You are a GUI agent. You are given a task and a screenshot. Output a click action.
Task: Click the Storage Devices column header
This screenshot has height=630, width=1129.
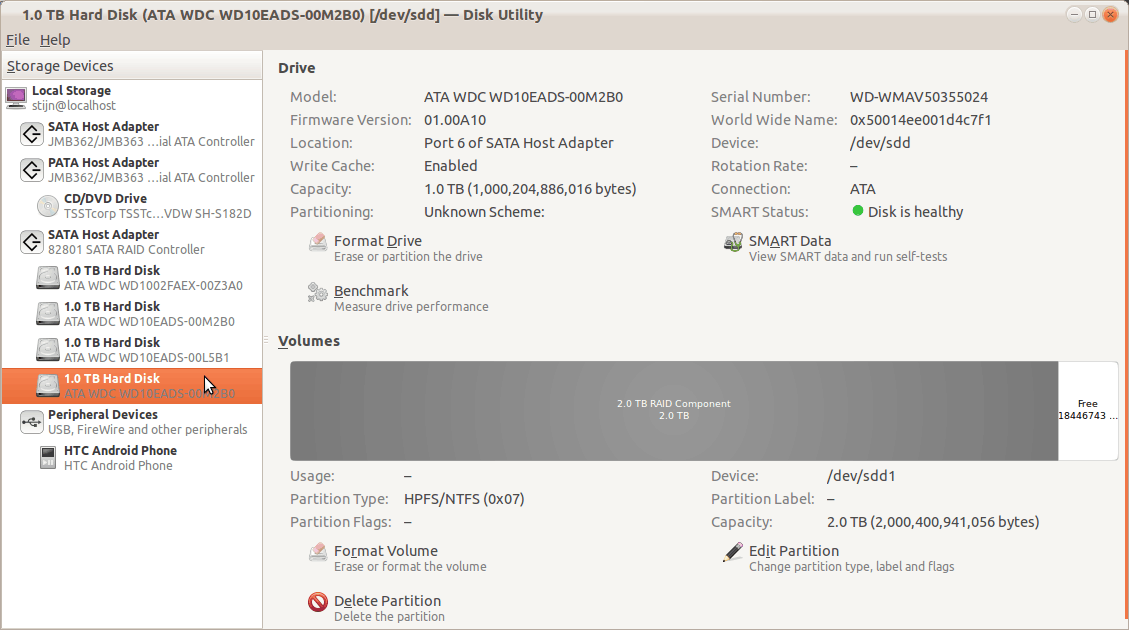coord(131,66)
